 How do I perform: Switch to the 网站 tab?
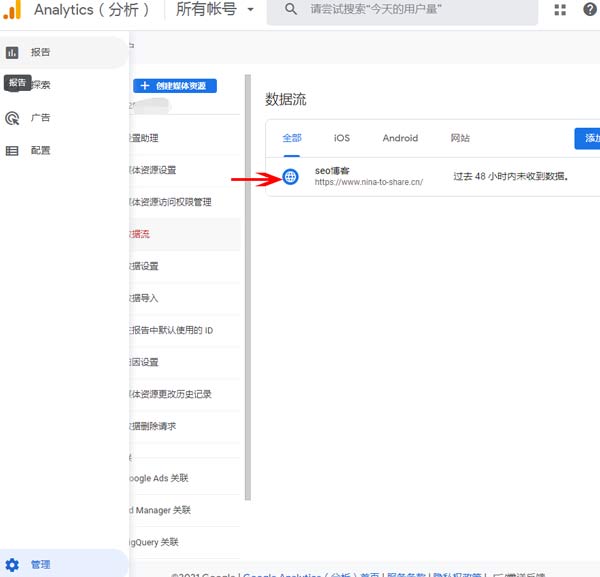460,138
